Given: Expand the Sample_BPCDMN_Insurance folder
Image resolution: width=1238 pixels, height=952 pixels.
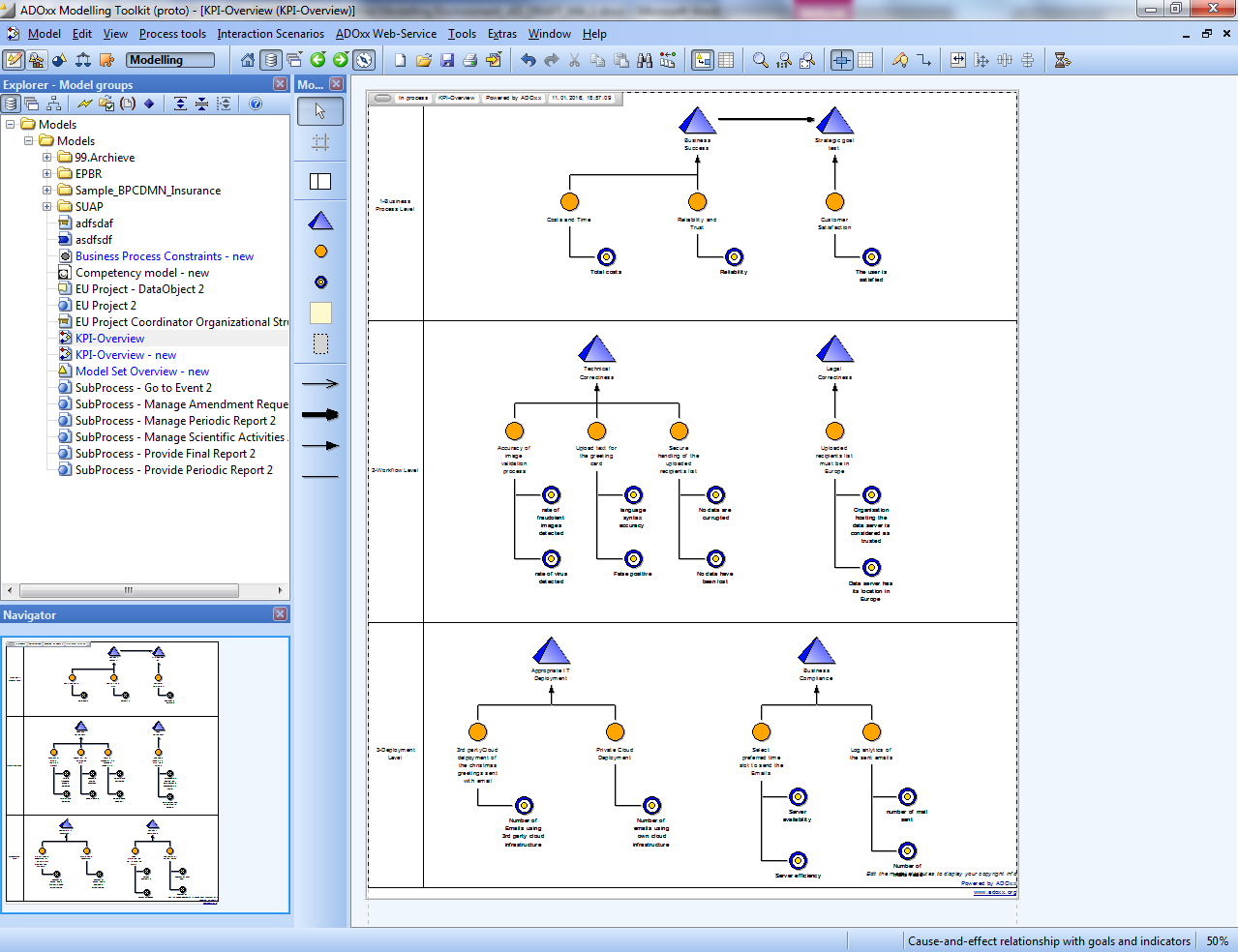Looking at the screenshot, I should pos(46,191).
